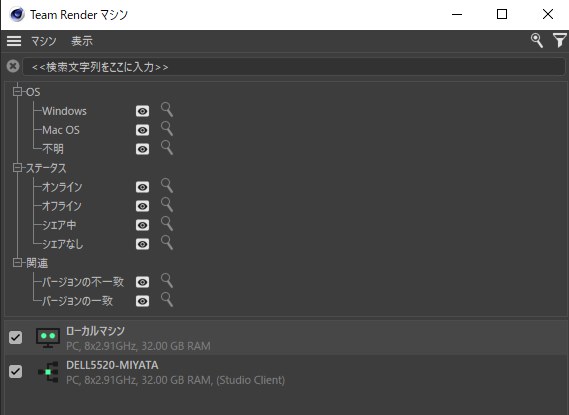Open the マシン menu
Image resolution: width=569 pixels, height=415 pixels.
click(x=44, y=41)
